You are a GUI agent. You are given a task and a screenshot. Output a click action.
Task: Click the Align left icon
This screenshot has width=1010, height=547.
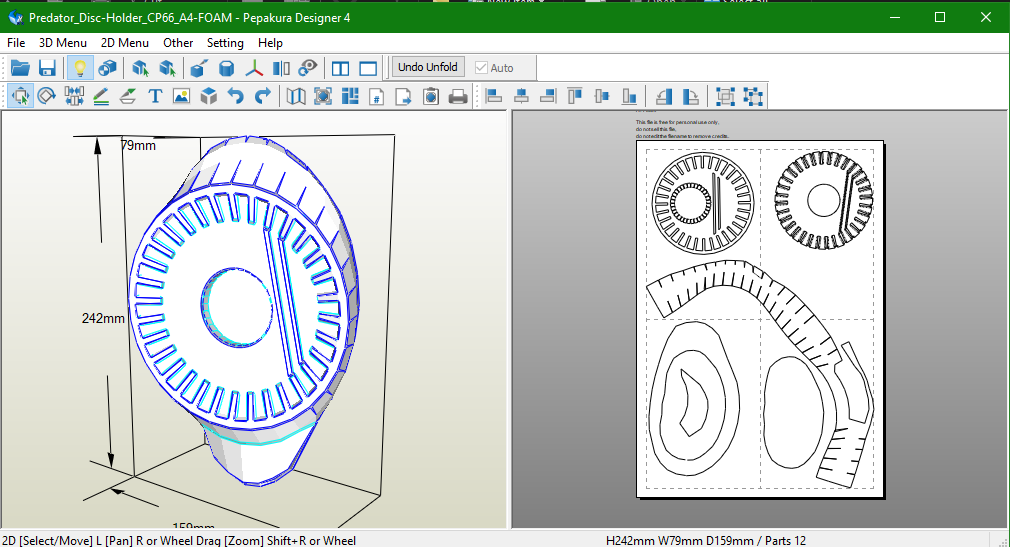pyautogui.click(x=494, y=96)
